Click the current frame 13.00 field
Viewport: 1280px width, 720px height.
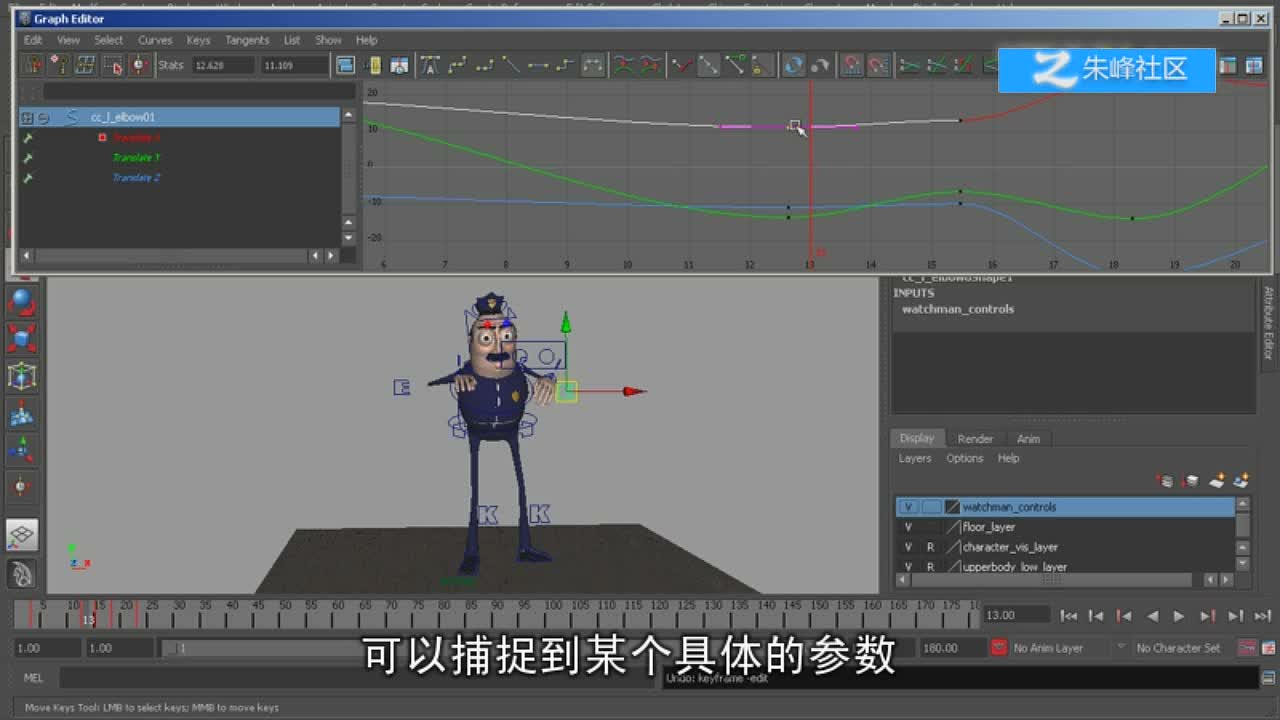coord(1016,615)
